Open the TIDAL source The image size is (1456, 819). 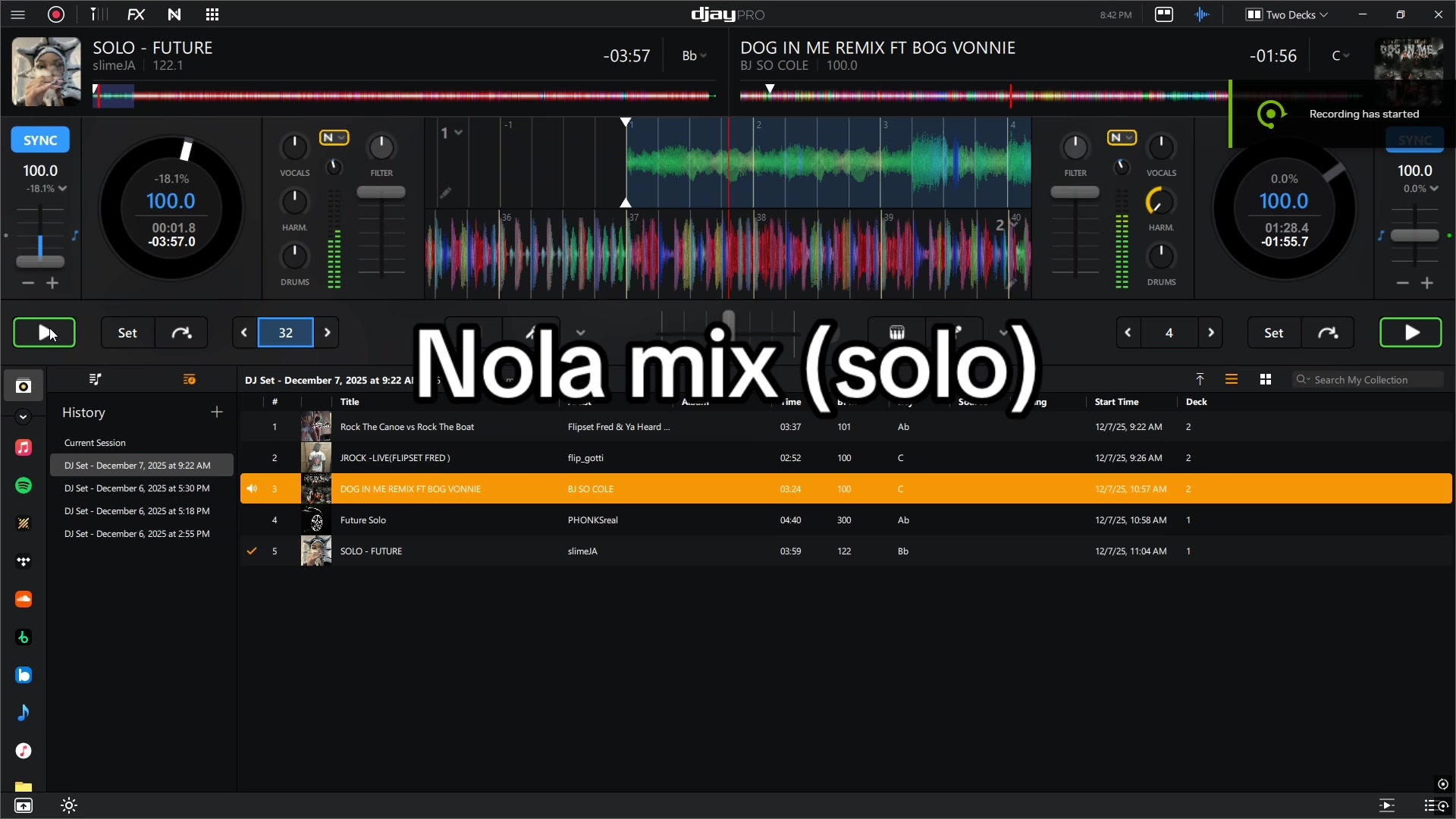(24, 561)
